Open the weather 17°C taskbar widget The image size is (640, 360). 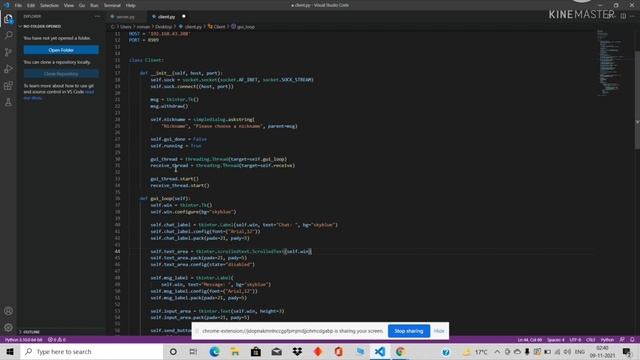point(475,351)
